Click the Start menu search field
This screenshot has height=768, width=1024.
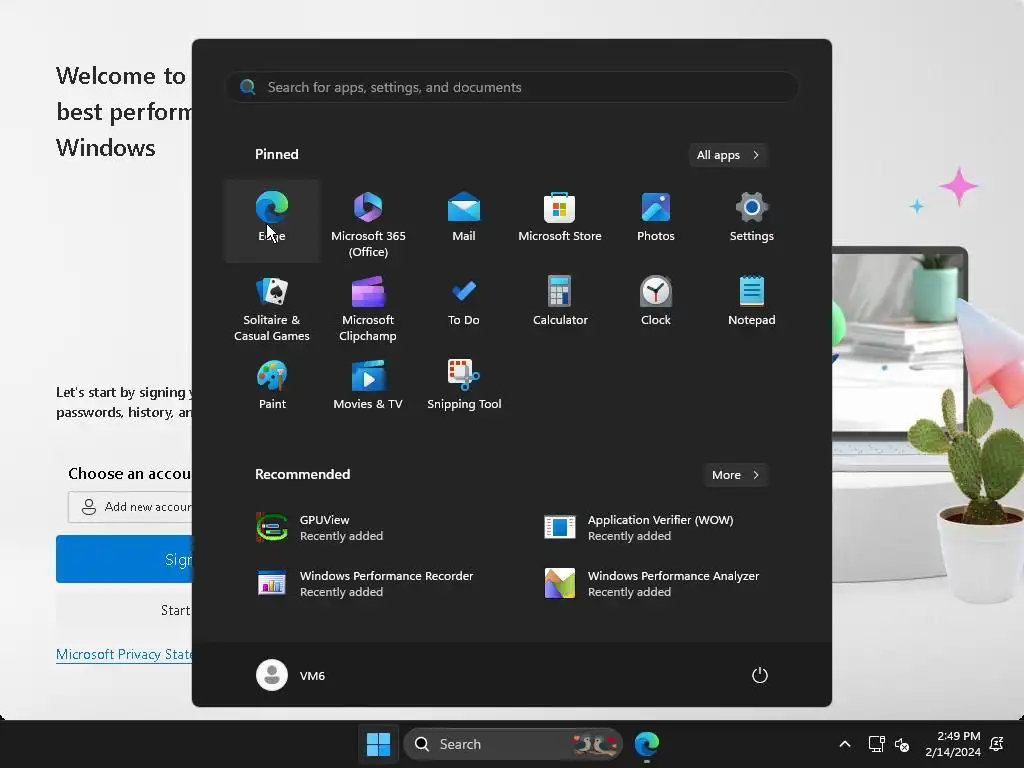[x=512, y=88]
